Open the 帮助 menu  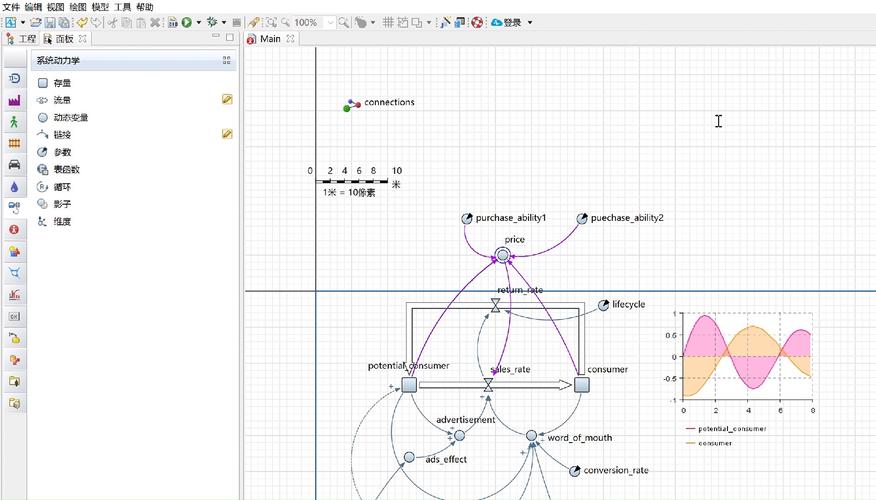(145, 7)
